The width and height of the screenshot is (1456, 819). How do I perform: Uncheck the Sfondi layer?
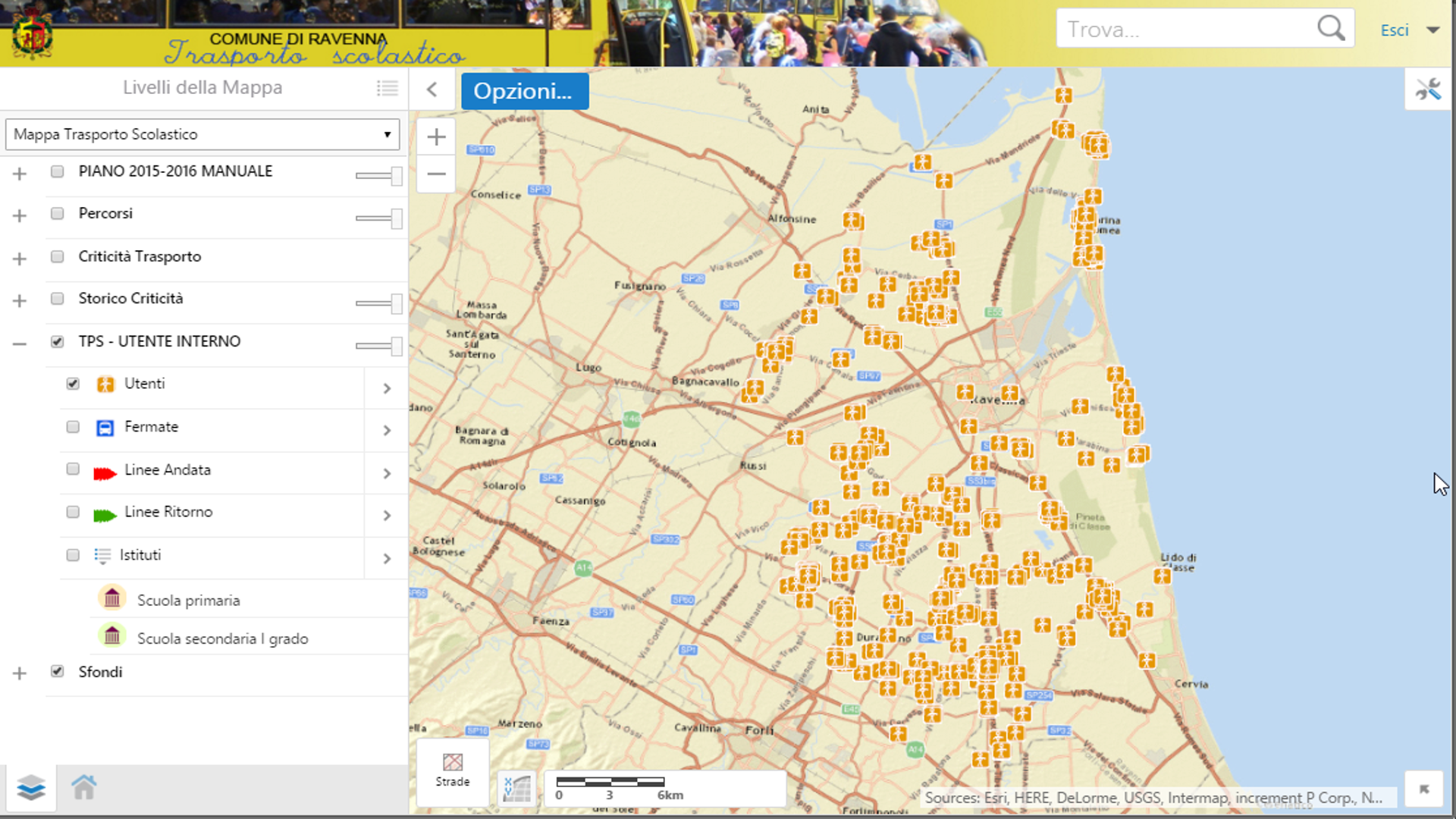click(57, 671)
